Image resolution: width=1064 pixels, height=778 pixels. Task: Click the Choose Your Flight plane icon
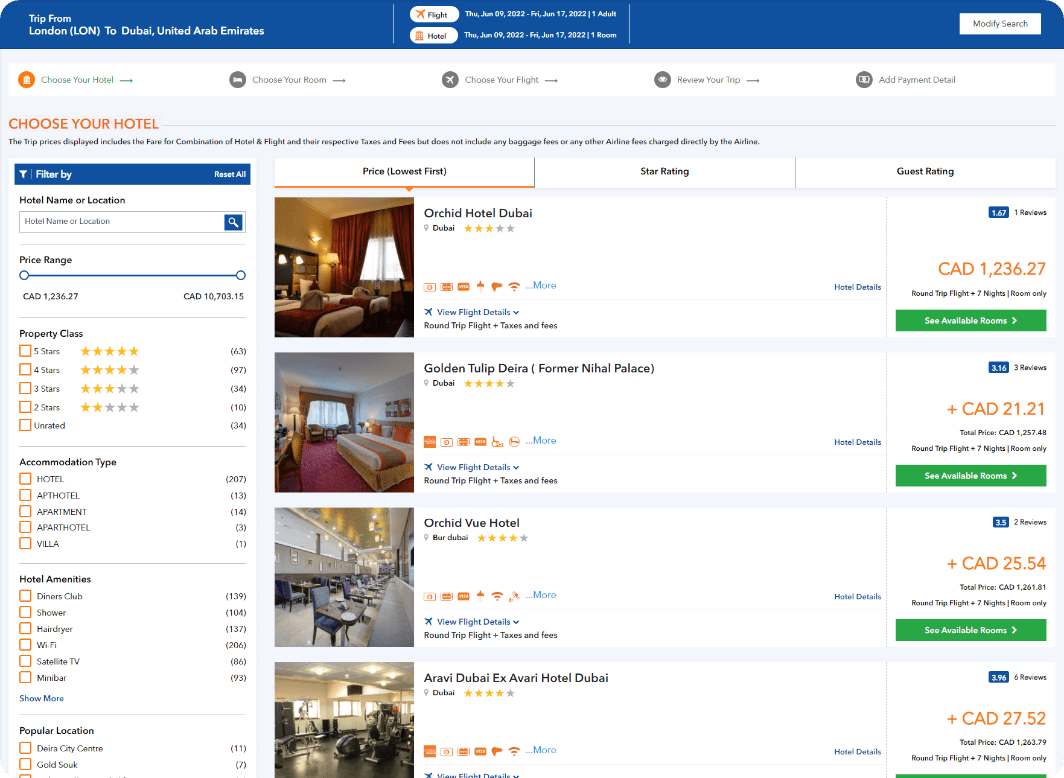coord(450,80)
